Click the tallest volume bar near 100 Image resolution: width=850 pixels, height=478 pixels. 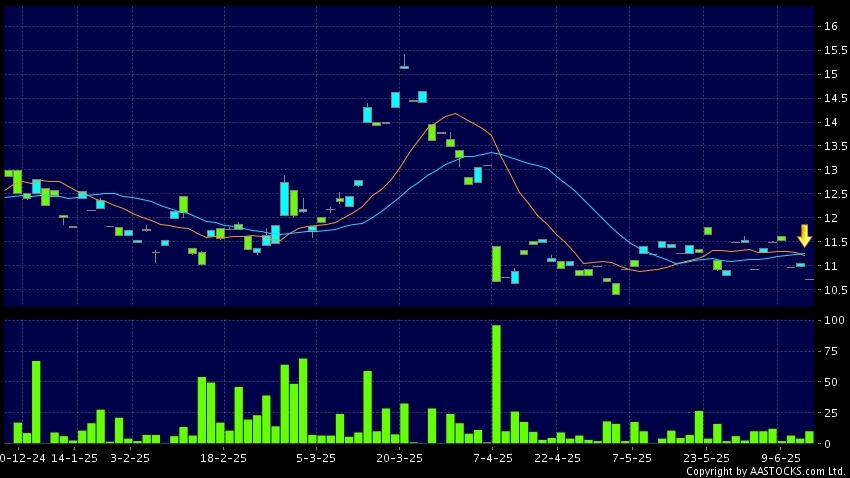pyautogui.click(x=496, y=384)
